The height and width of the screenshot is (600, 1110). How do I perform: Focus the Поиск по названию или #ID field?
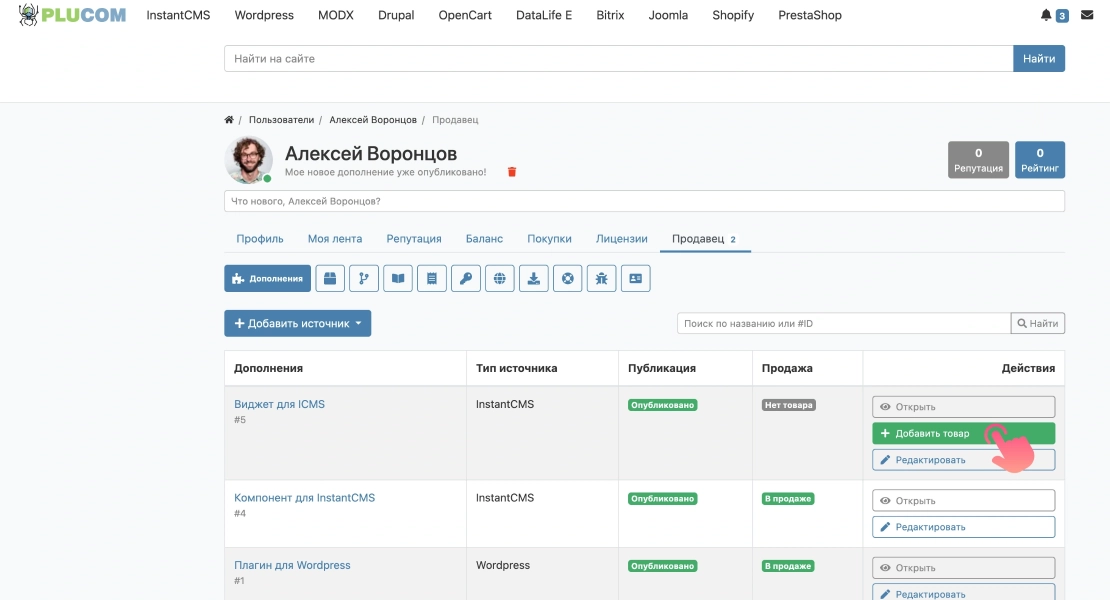(844, 323)
